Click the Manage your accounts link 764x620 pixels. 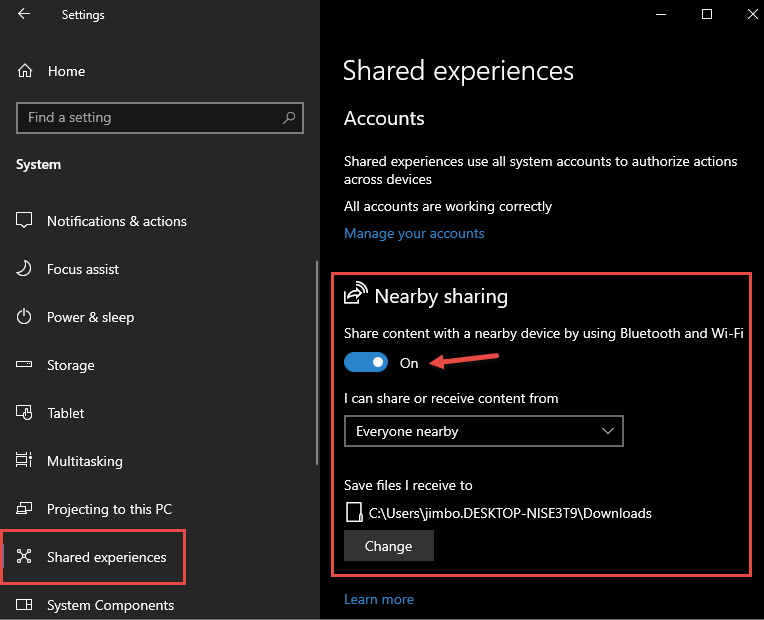coord(414,233)
